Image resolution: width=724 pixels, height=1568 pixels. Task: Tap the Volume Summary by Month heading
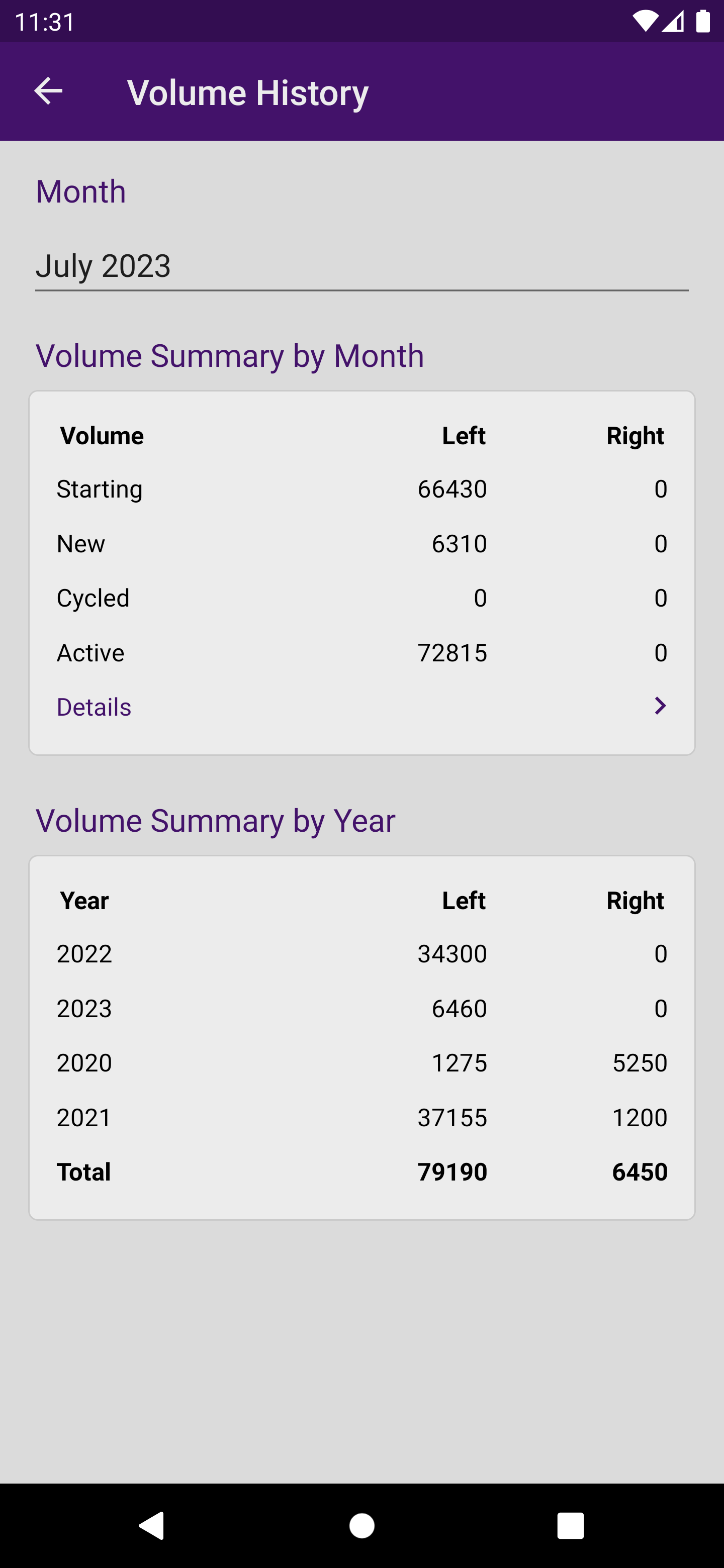coord(230,355)
